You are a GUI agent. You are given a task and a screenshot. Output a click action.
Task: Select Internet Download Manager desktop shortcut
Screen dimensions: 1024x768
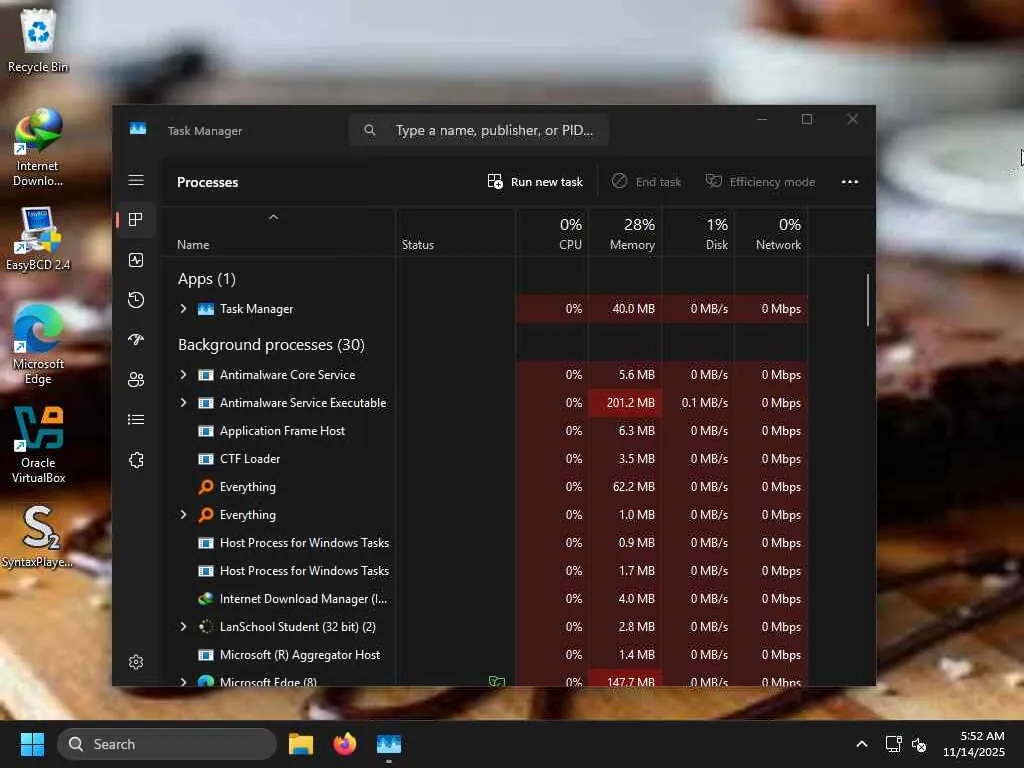pos(38,148)
